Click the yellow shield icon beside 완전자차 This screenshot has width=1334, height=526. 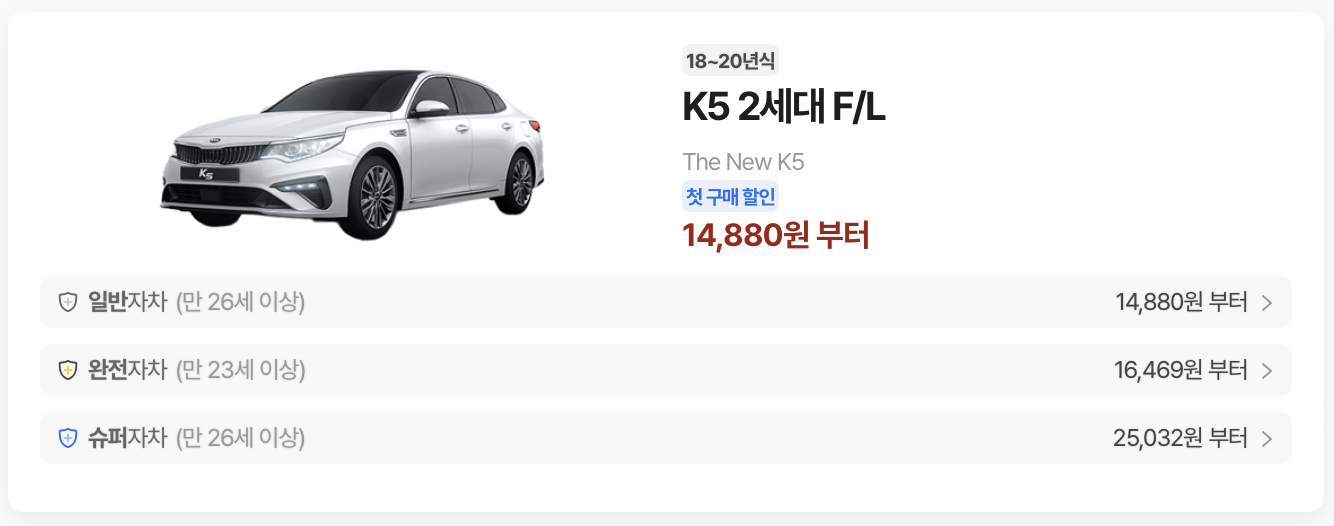(x=68, y=370)
